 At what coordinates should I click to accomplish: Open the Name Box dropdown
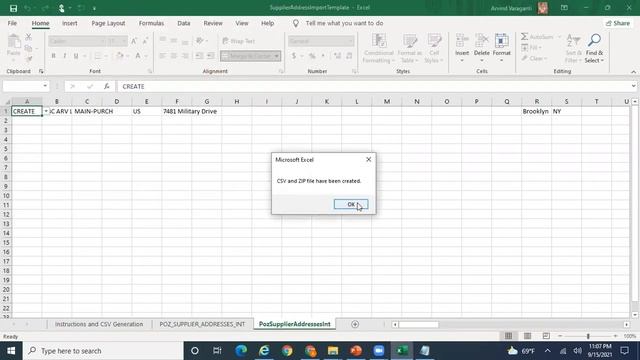pyautogui.click(x=45, y=86)
